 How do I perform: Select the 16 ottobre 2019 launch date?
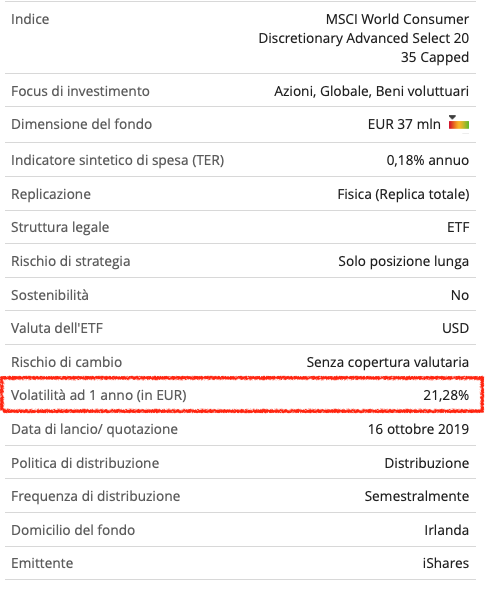pyautogui.click(x=419, y=429)
